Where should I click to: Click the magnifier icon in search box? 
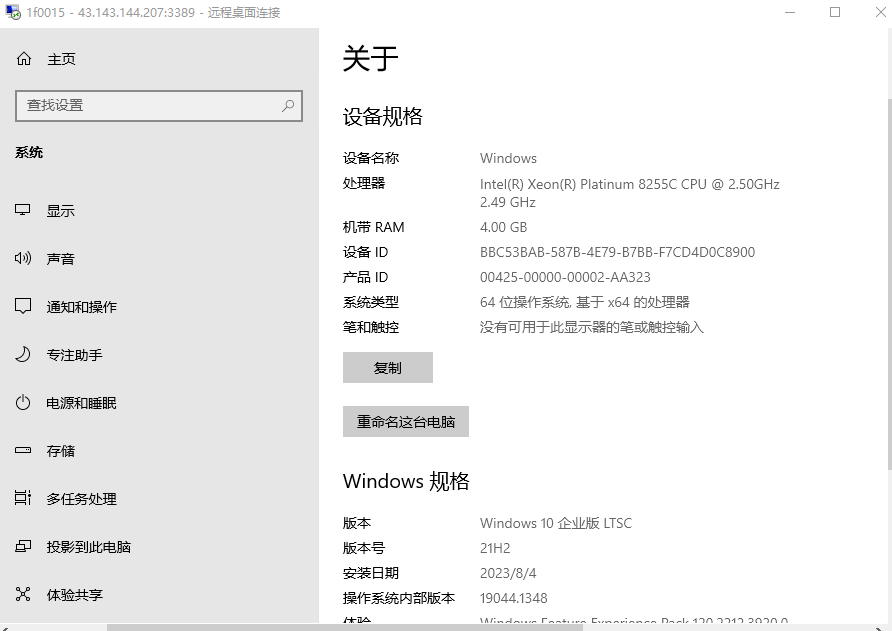290,105
